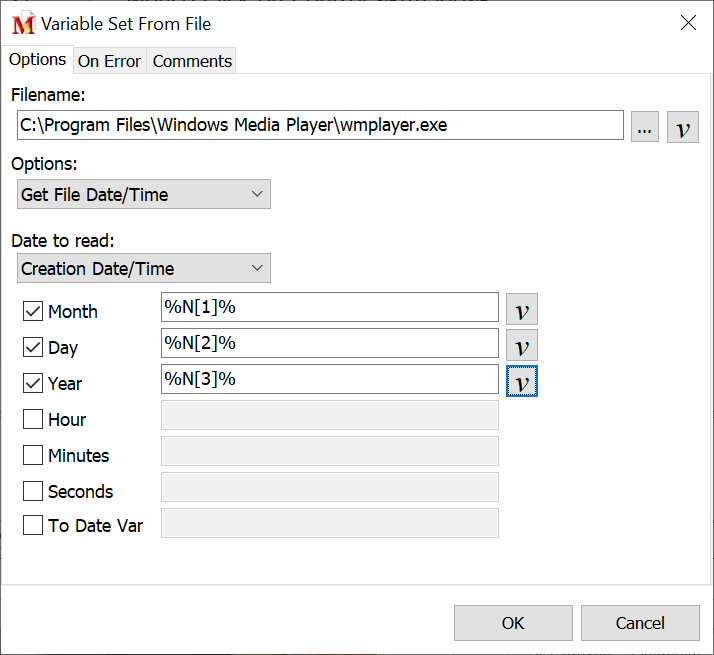
Task: Enable the To Date Var checkbox
Action: (x=33, y=525)
